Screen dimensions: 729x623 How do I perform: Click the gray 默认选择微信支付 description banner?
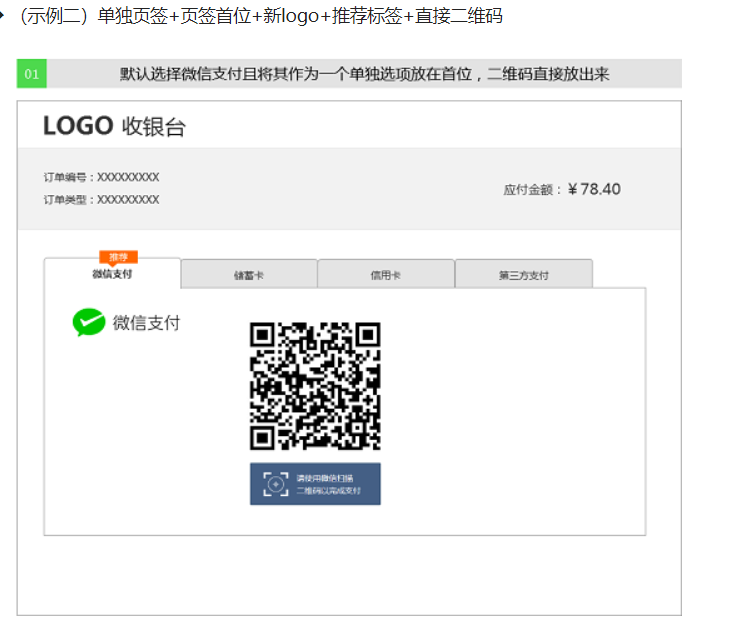coord(364,73)
